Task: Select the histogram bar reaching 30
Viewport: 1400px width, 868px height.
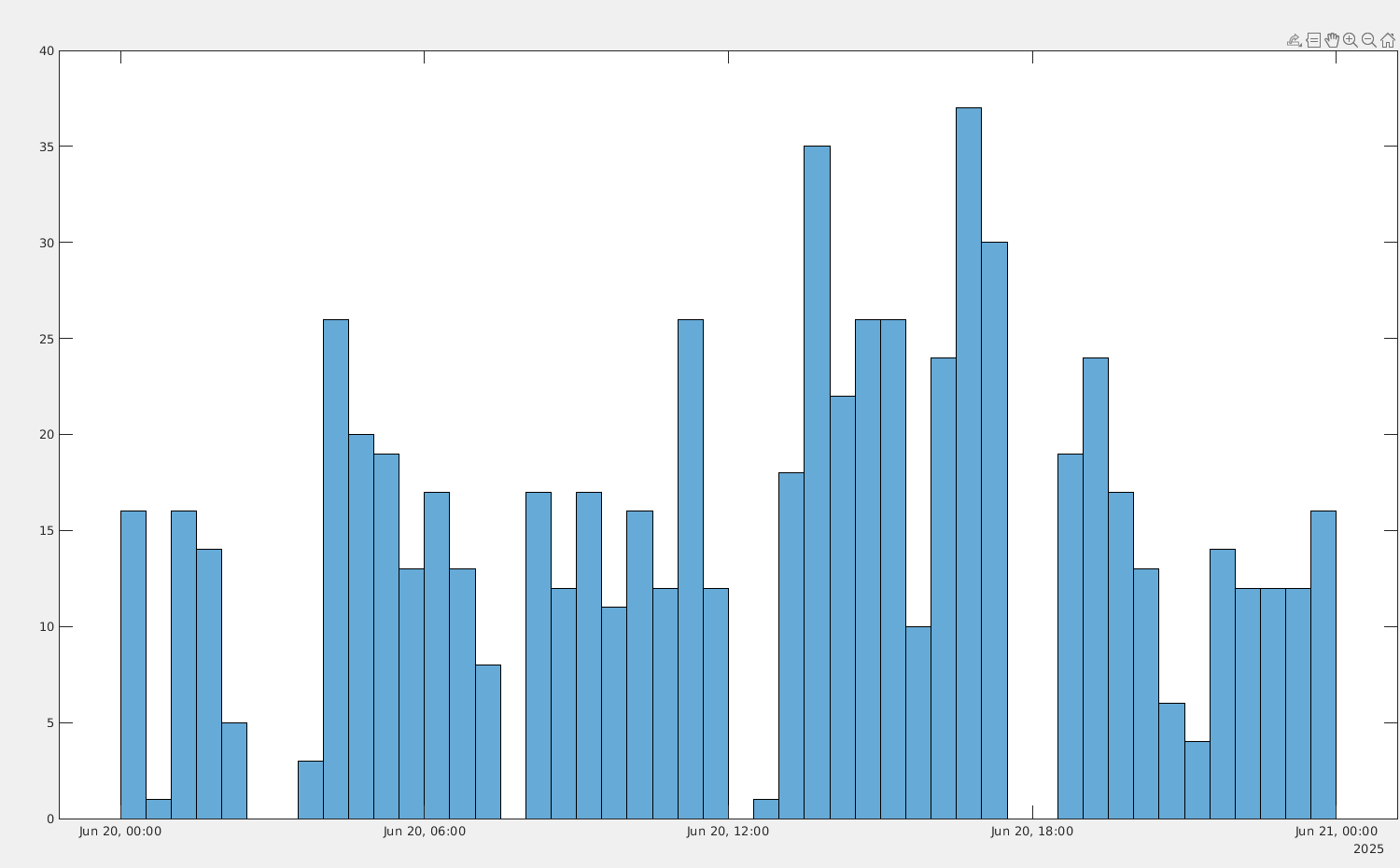Action: [995, 530]
